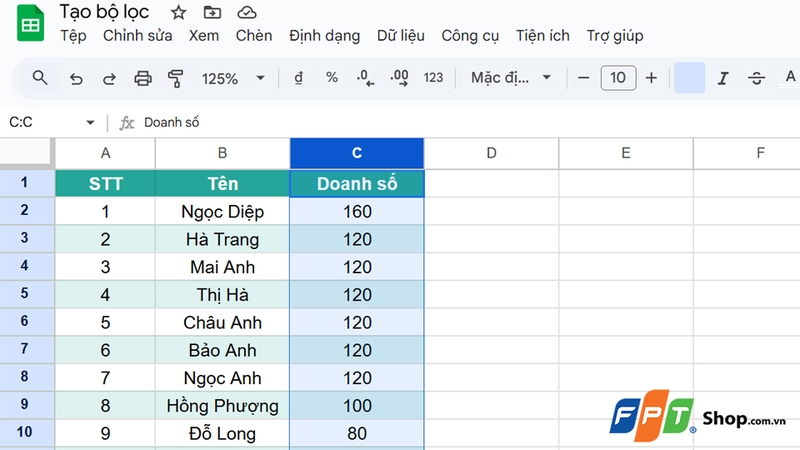
Task: Click the formula bar with Doanh số
Action: 469,122
